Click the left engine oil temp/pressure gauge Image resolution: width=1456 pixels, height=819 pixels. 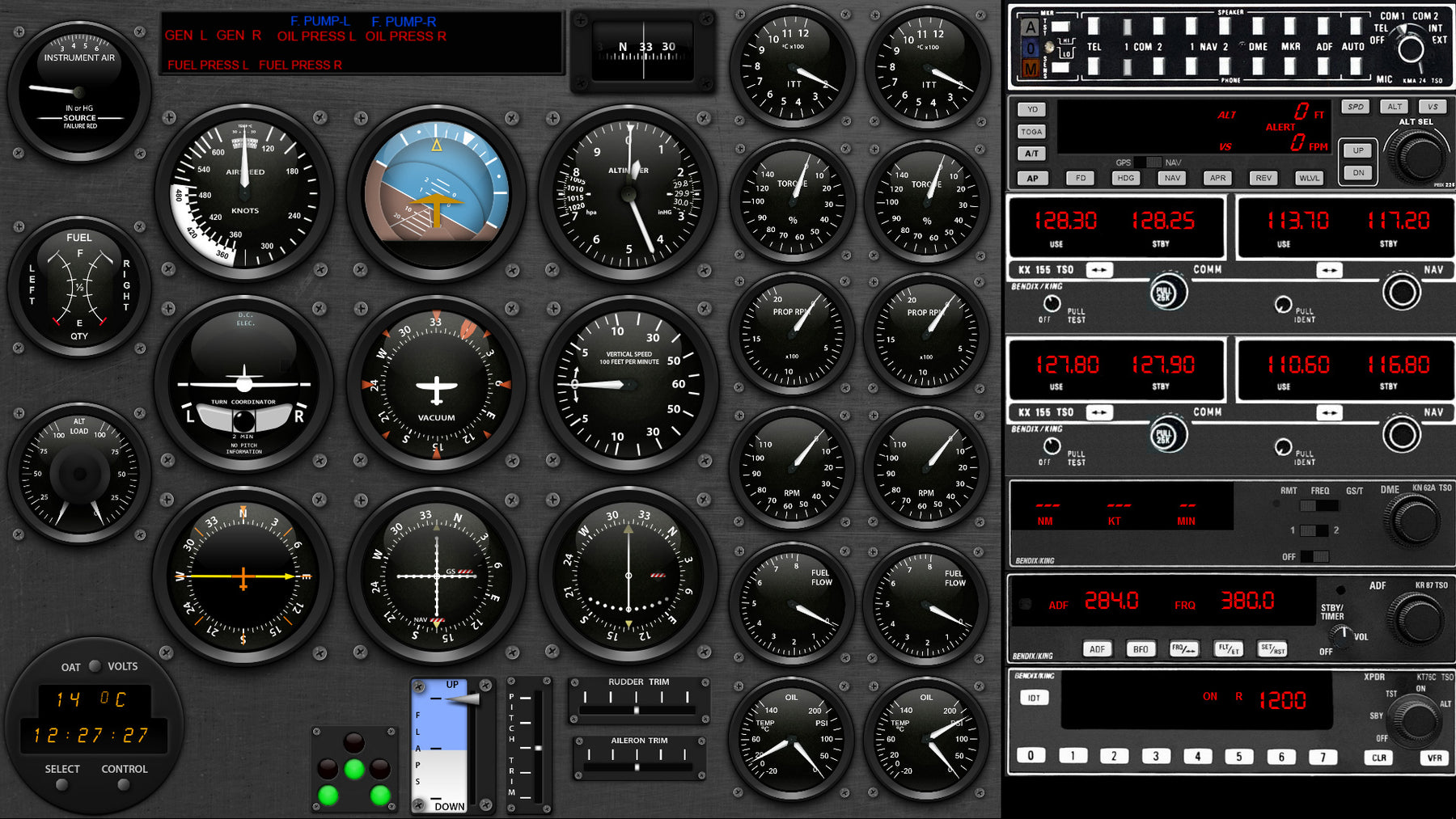792,737
